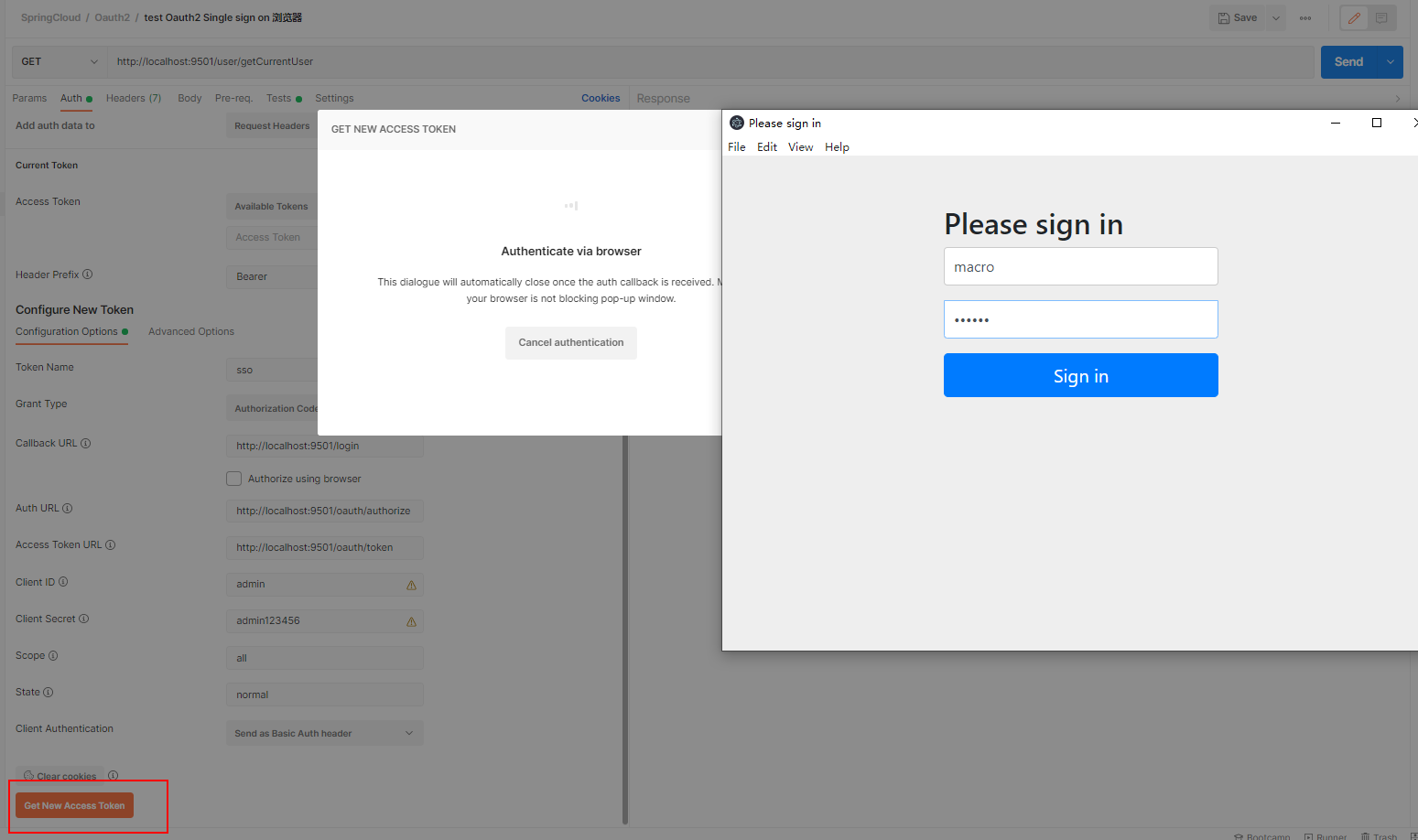
Task: Open the View menu in sign-in window
Action: tap(800, 147)
